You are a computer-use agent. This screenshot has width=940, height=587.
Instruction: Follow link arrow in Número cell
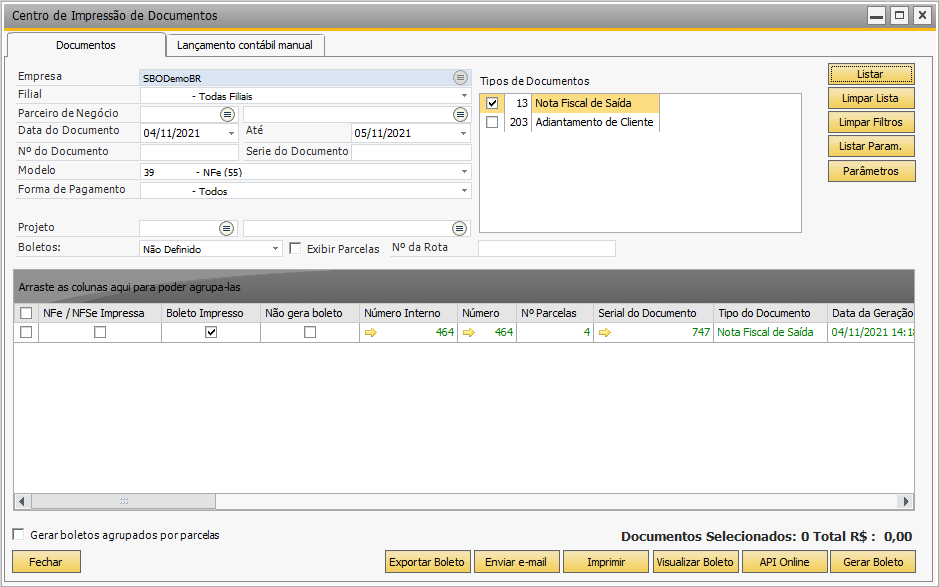(469, 332)
